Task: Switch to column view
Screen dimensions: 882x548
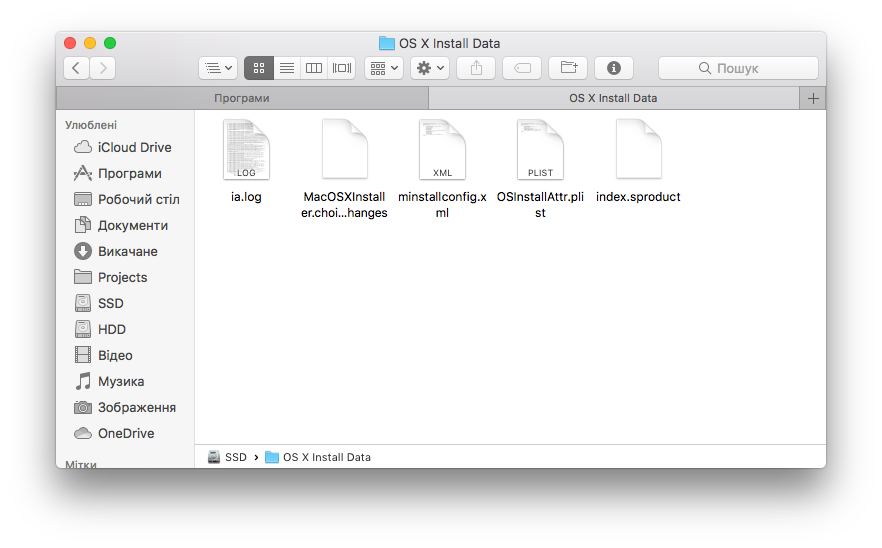Action: tap(314, 68)
